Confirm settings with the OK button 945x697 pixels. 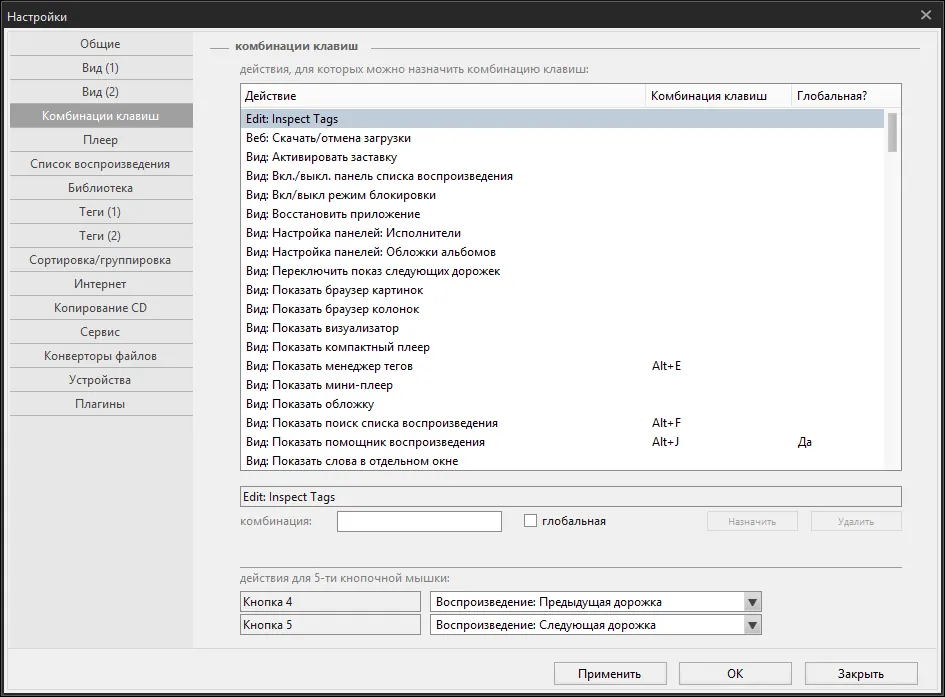pyautogui.click(x=735, y=674)
